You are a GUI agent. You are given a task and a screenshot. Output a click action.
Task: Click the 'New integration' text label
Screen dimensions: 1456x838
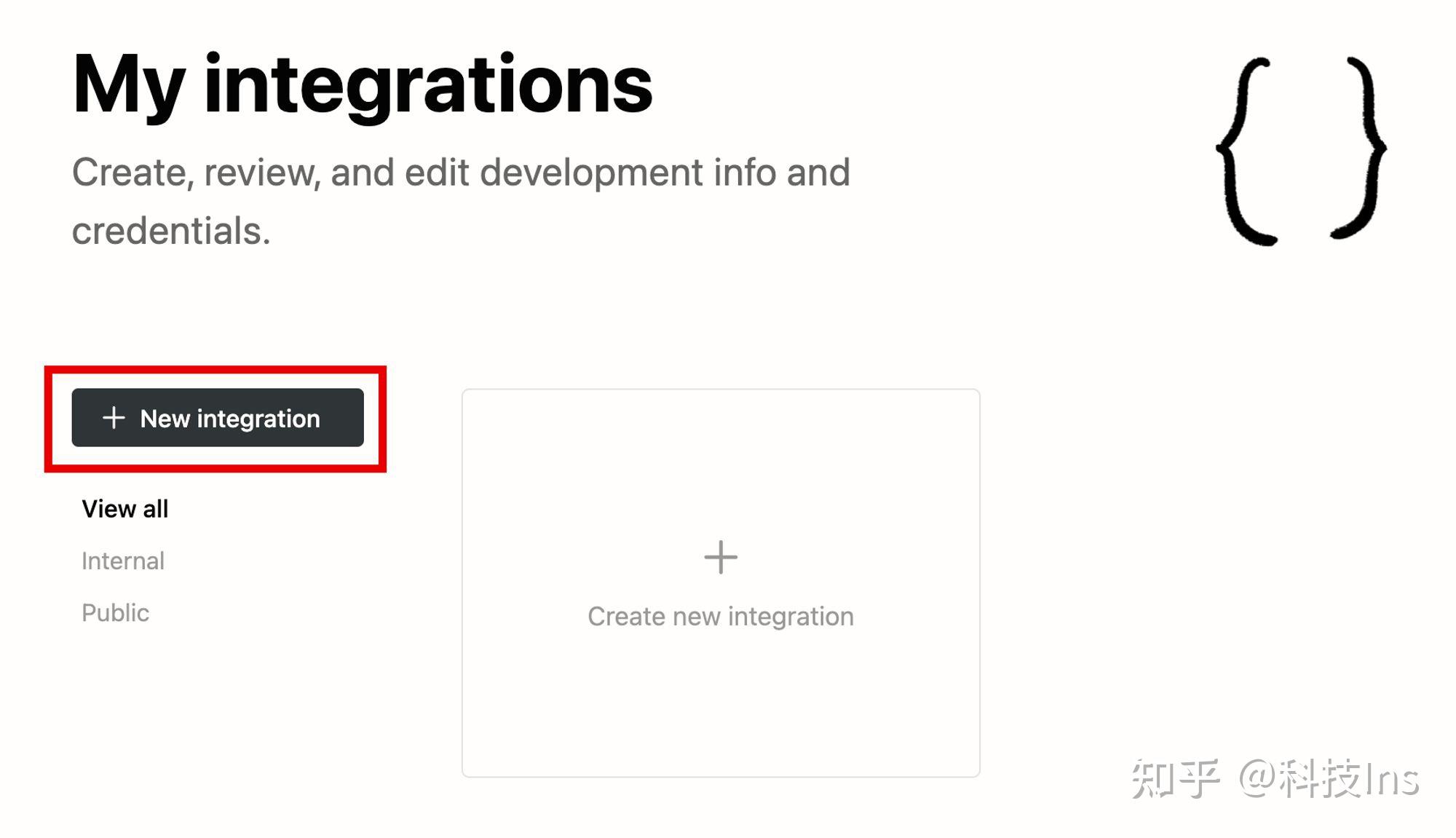(x=230, y=419)
